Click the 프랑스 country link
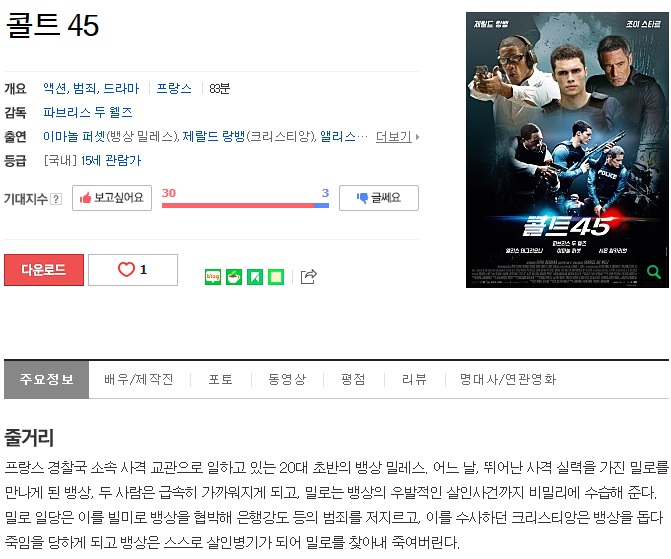This screenshot has width=671, height=559. (174, 88)
